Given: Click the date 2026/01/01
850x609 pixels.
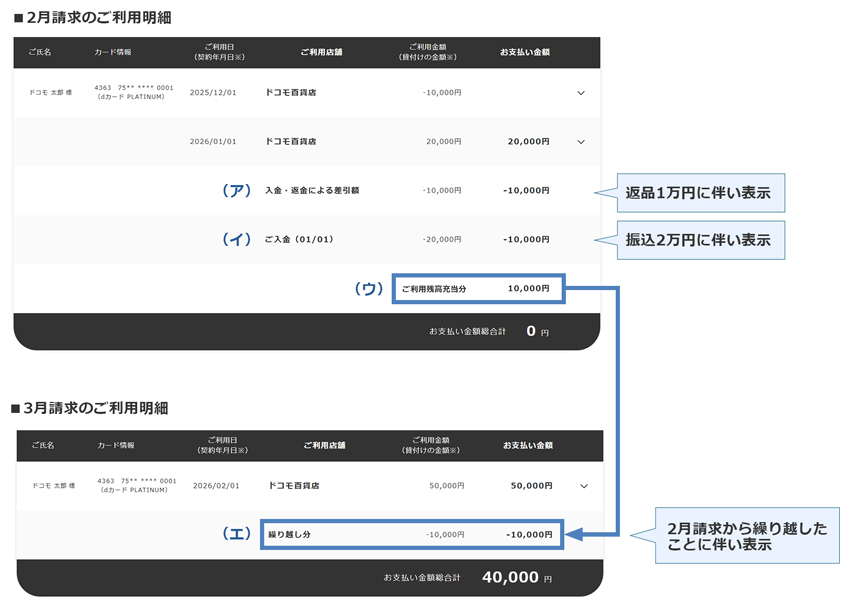Looking at the screenshot, I should coord(213,142).
